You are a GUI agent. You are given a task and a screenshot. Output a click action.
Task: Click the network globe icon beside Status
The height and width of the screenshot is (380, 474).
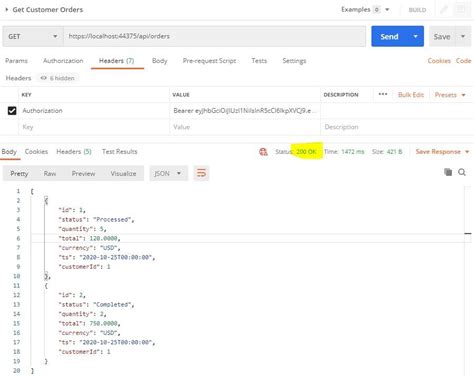(263, 152)
